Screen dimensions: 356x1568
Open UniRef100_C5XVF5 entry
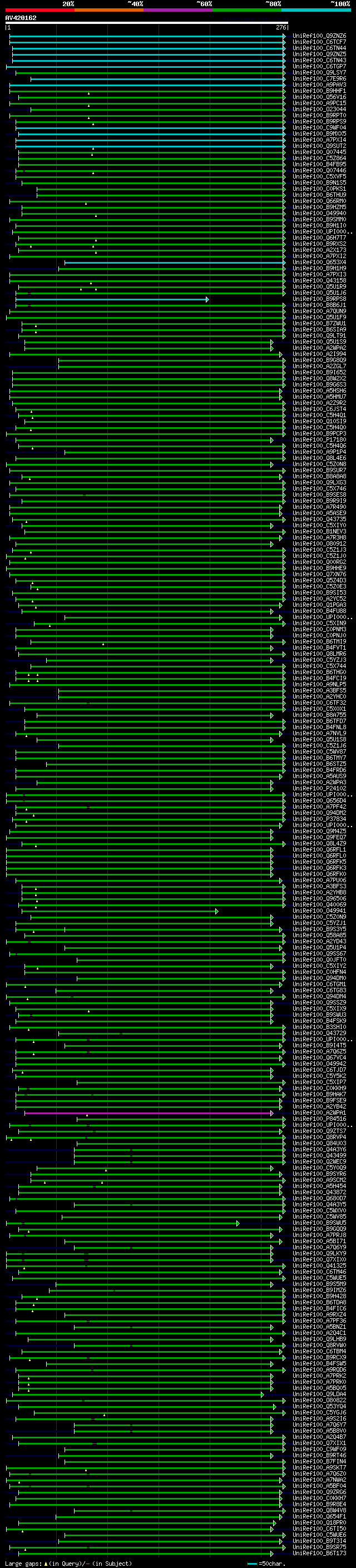click(319, 176)
